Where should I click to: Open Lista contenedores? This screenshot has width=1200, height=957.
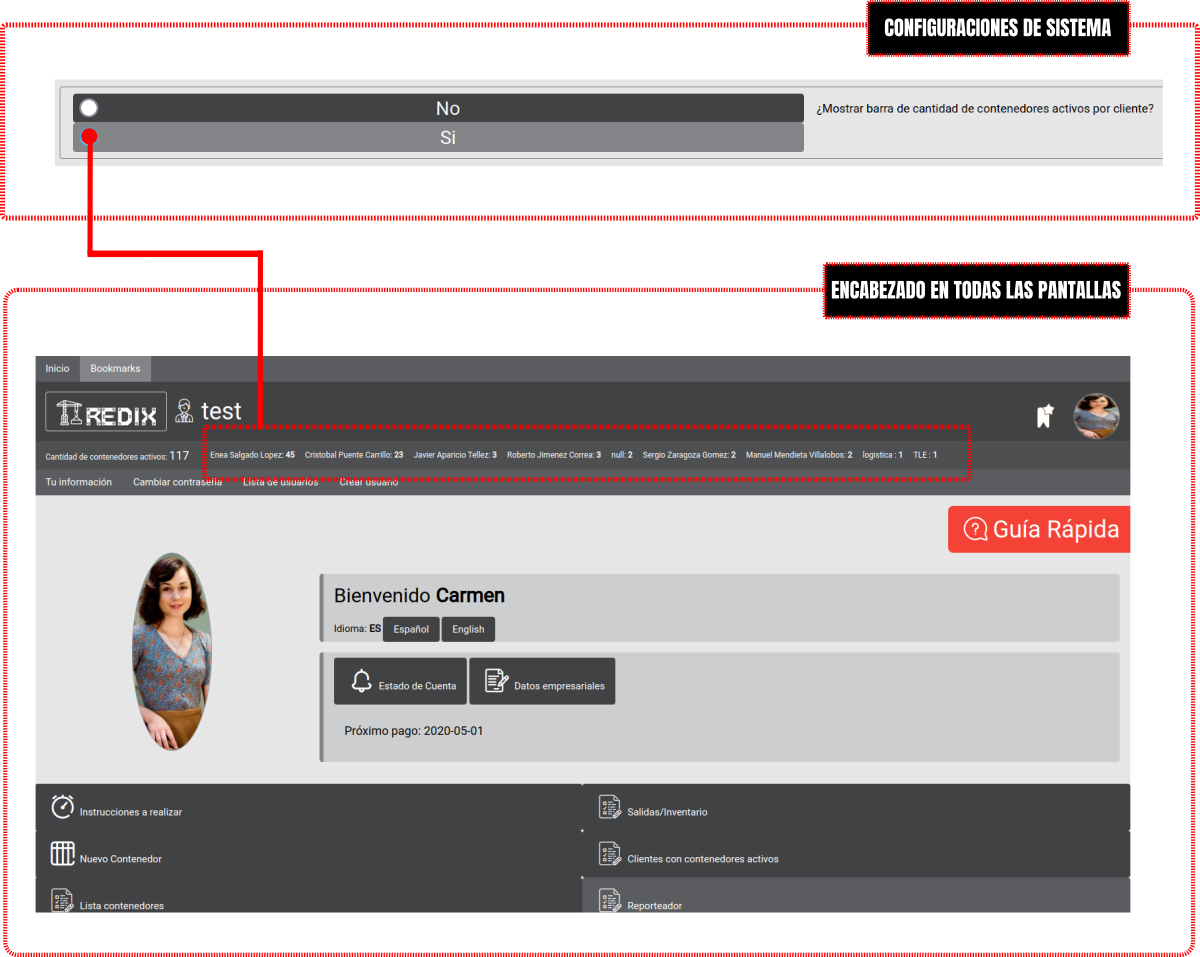tap(121, 905)
